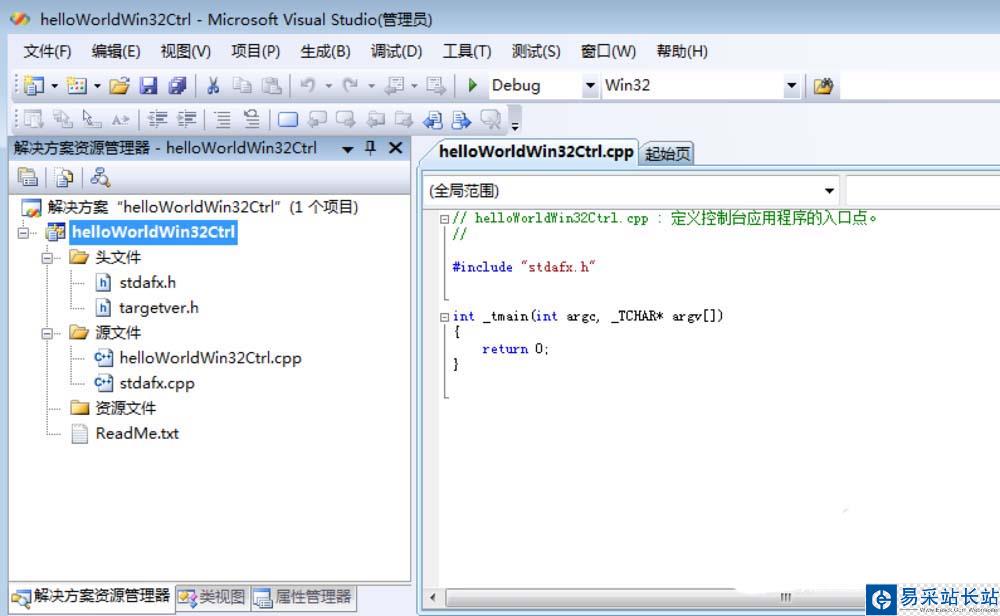Collapse the _tmain function outlining box

coord(445,317)
